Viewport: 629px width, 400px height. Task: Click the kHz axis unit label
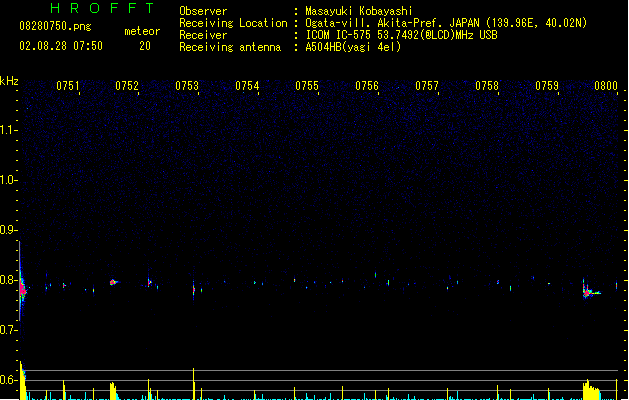pos(9,81)
